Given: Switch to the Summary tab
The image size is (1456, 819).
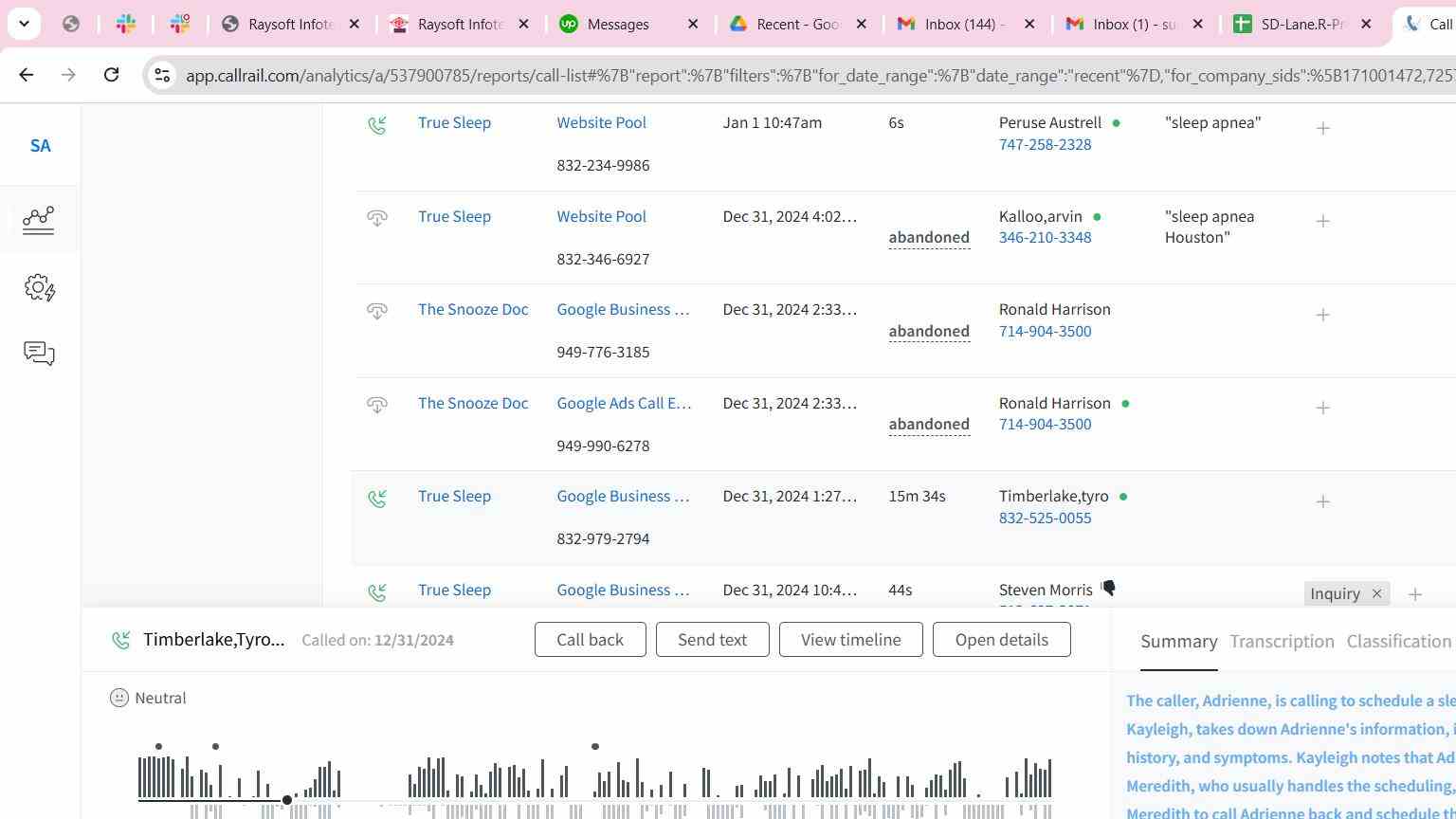Looking at the screenshot, I should 1178,642.
